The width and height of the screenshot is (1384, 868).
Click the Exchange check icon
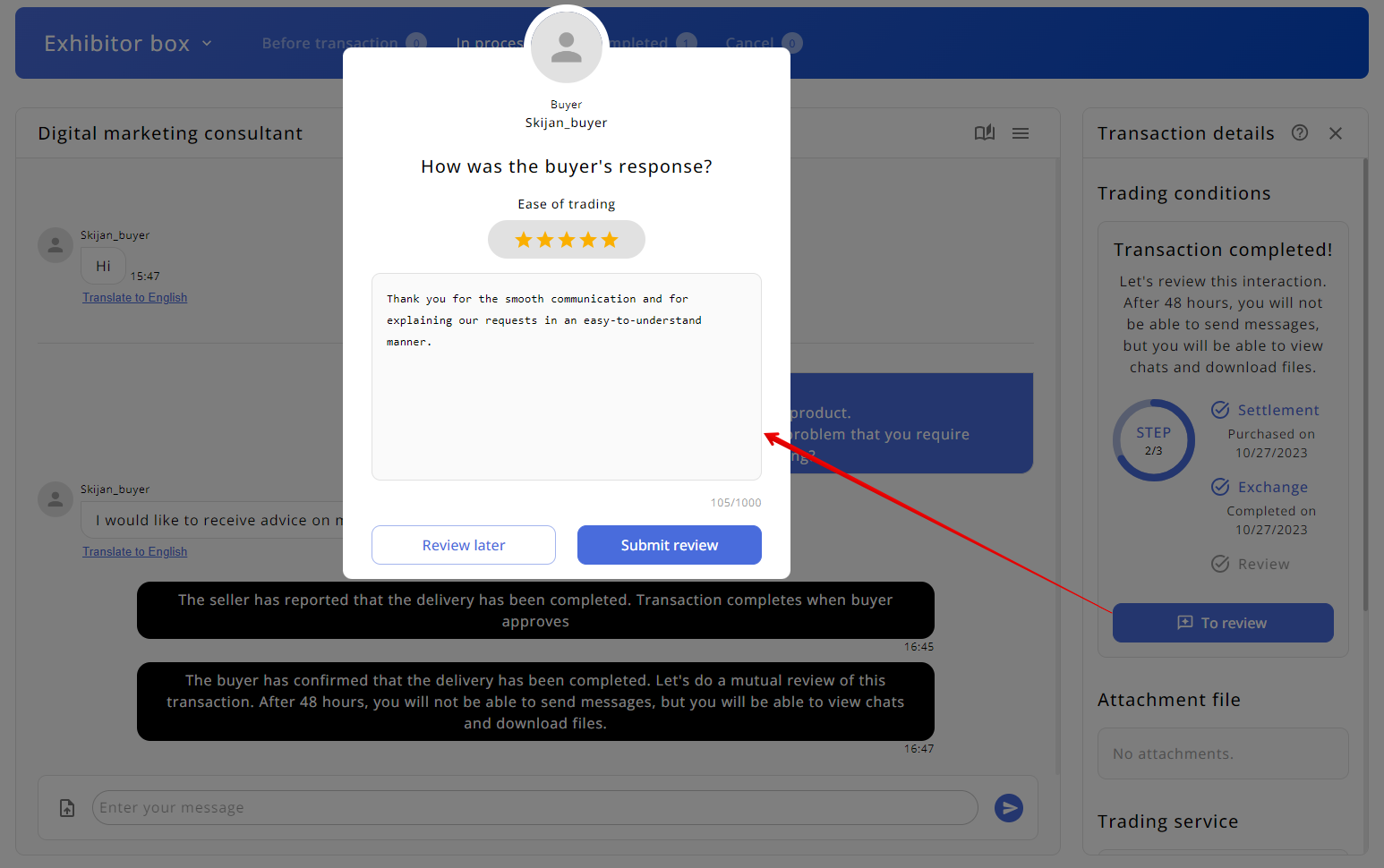tap(1220, 487)
